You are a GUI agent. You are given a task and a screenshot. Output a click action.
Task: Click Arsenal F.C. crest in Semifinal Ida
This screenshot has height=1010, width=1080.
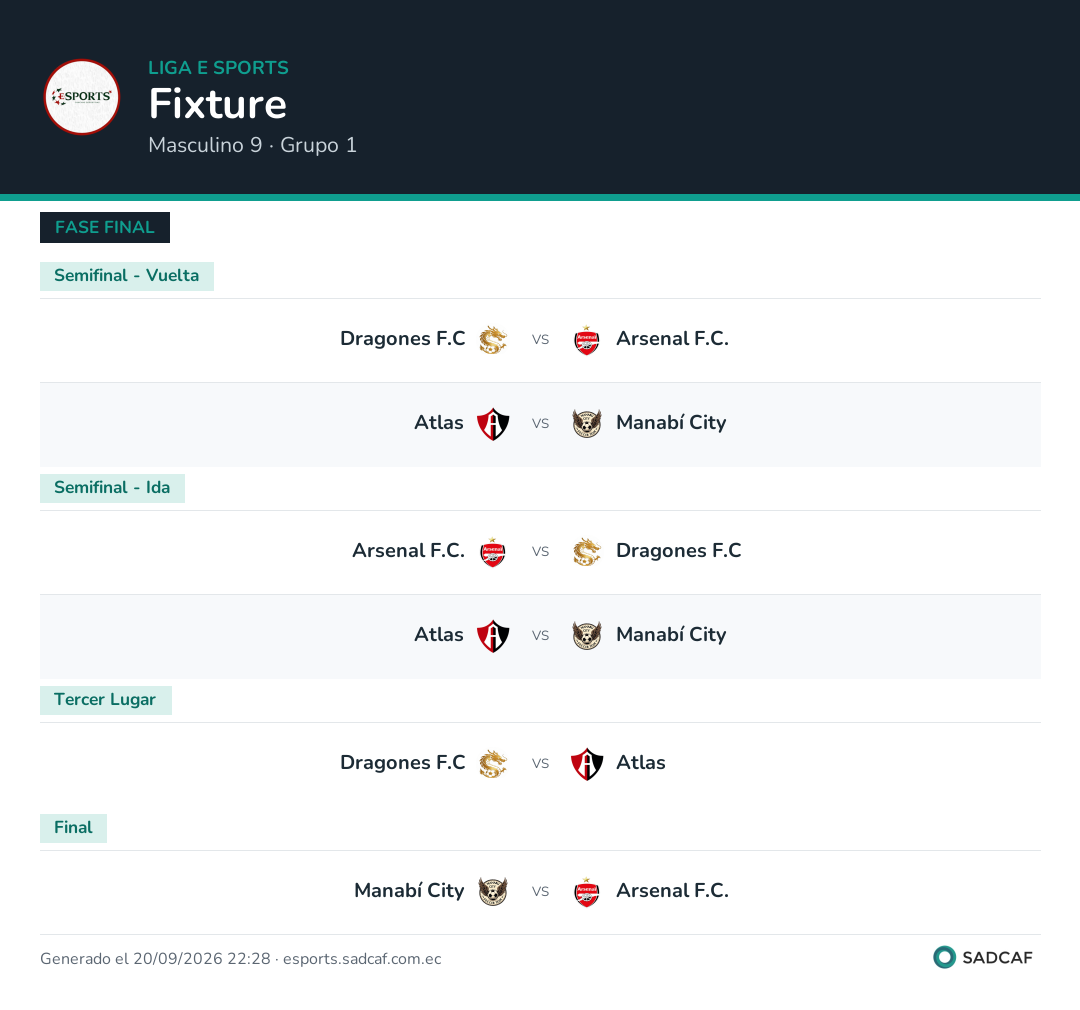pyautogui.click(x=493, y=553)
